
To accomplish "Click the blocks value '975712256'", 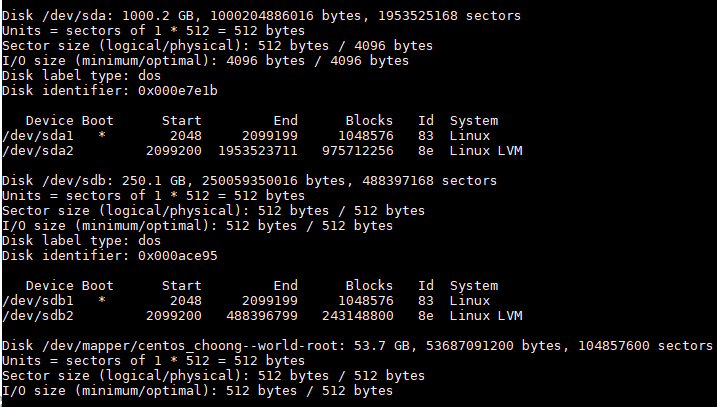I will coord(358,151).
